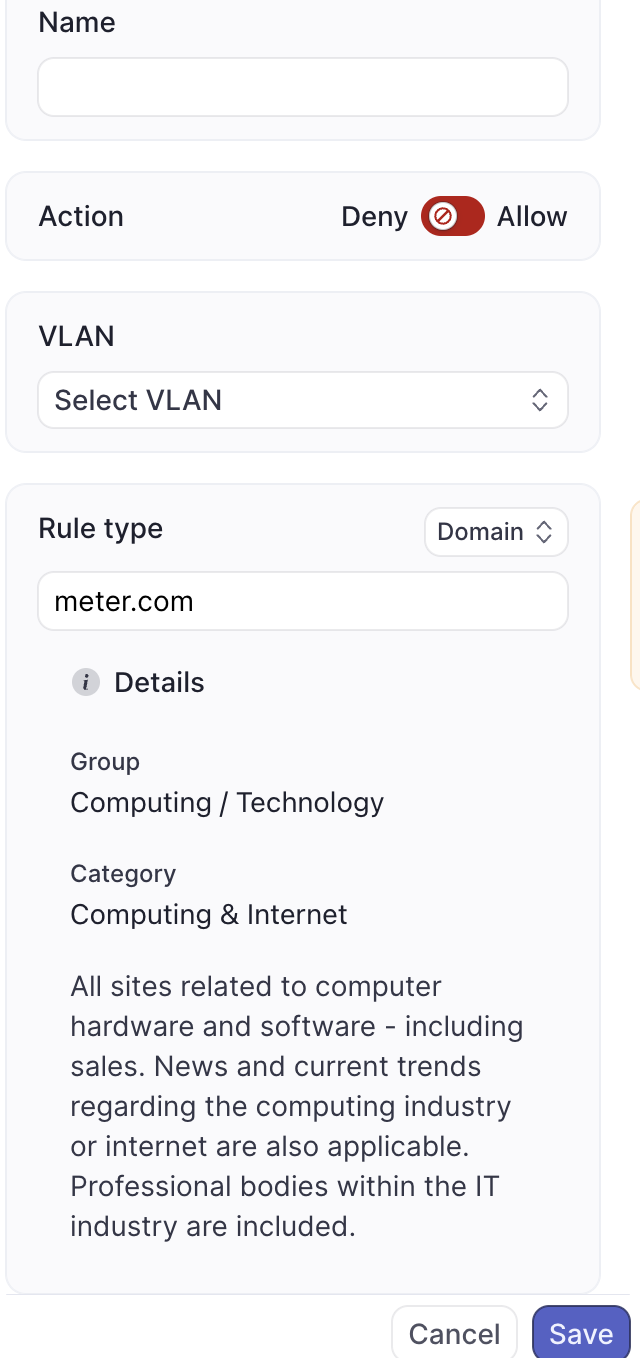Click the meter.com domain input field
Screen dimensions: 640x1358
pos(302,601)
